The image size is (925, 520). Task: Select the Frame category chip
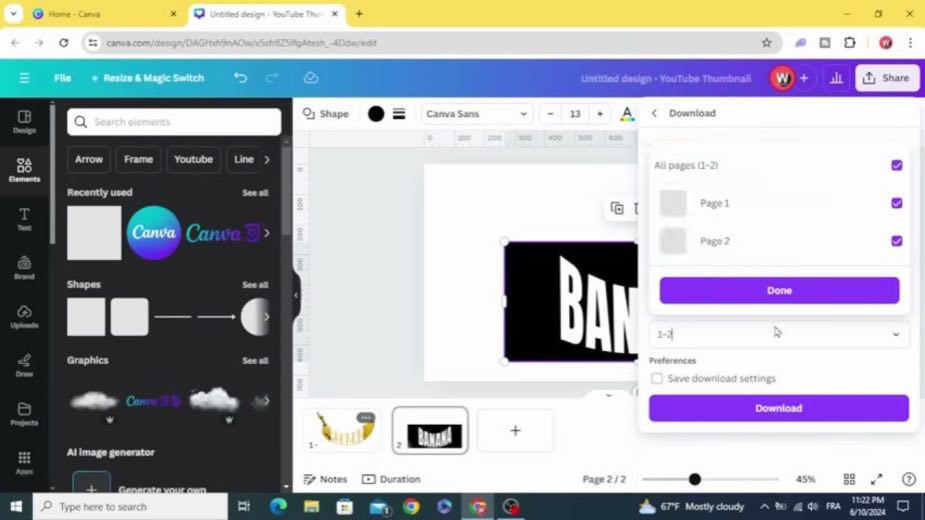point(139,159)
